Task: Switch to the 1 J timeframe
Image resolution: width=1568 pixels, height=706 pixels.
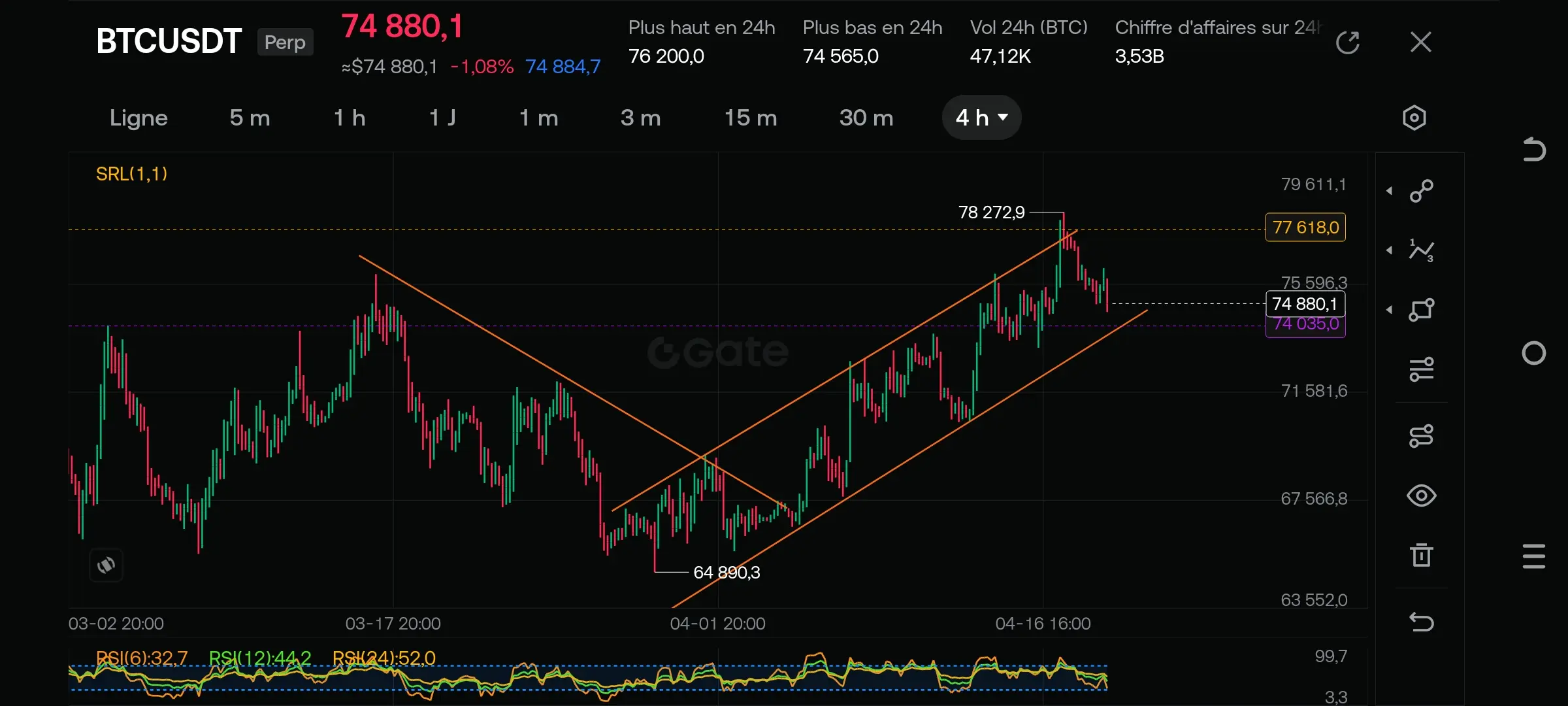Action: click(x=442, y=118)
